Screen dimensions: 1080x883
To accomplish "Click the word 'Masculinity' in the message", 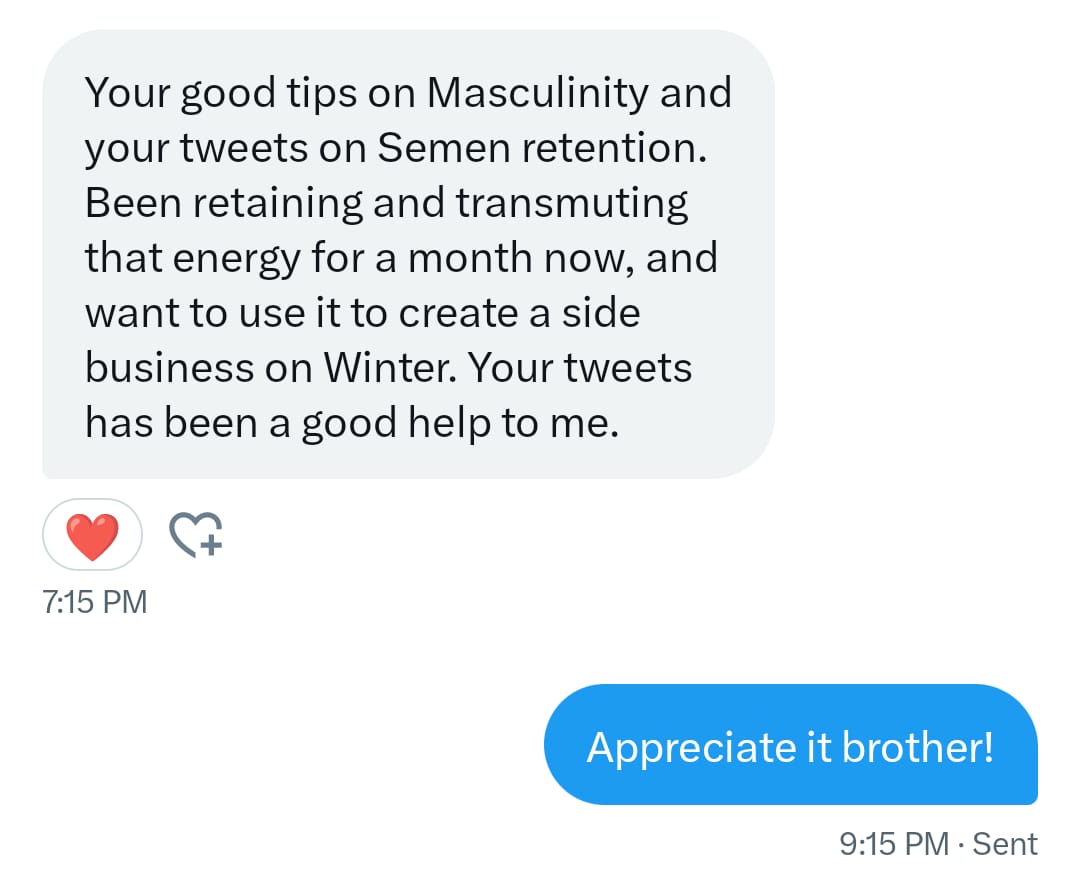I will [x=537, y=94].
